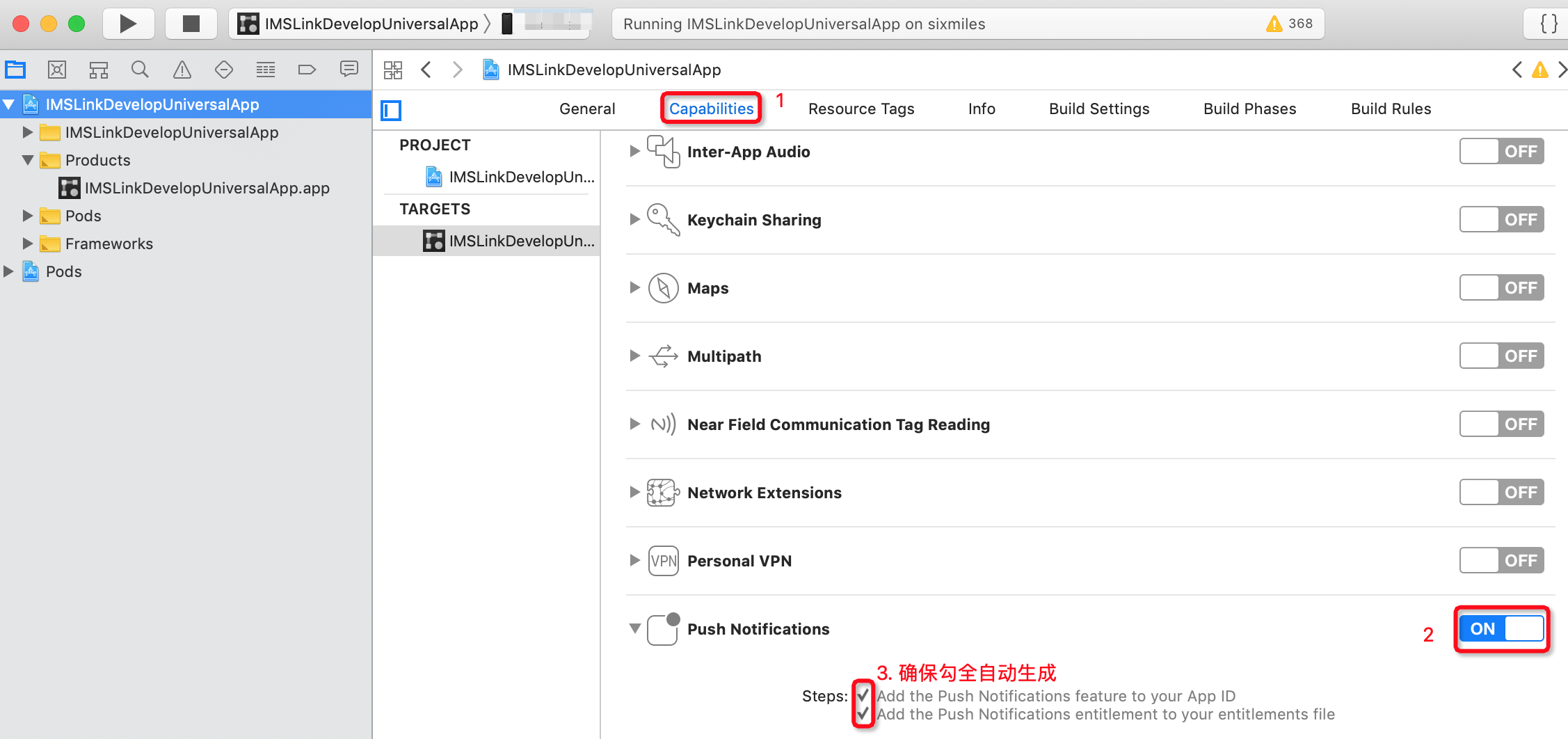Switch to the Capabilities tab

pyautogui.click(x=711, y=109)
